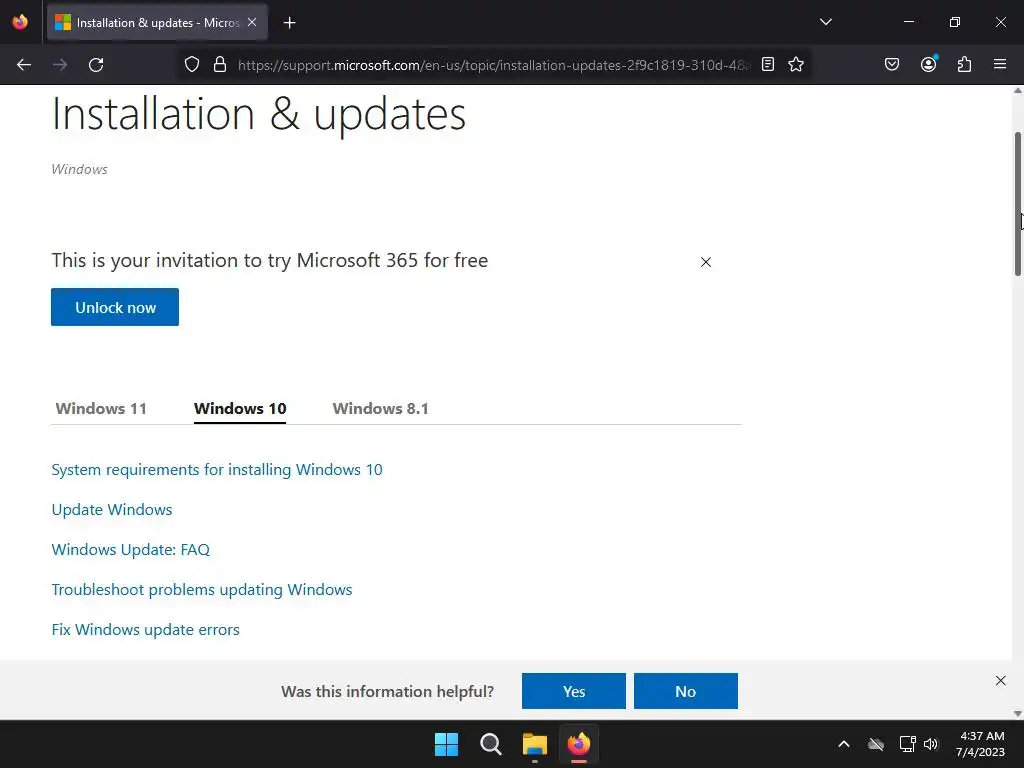This screenshot has width=1024, height=768.
Task: Click the Windows subtitle text
Action: [x=80, y=169]
